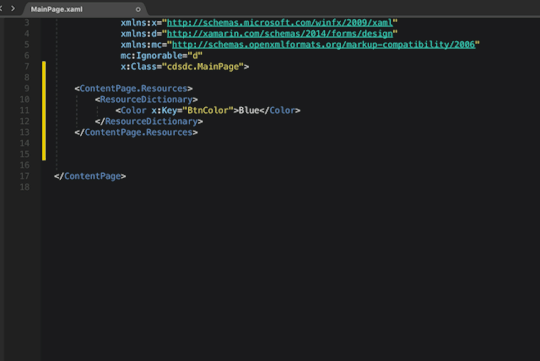
Task: Open the xamarin.com forms design link
Action: (280, 34)
